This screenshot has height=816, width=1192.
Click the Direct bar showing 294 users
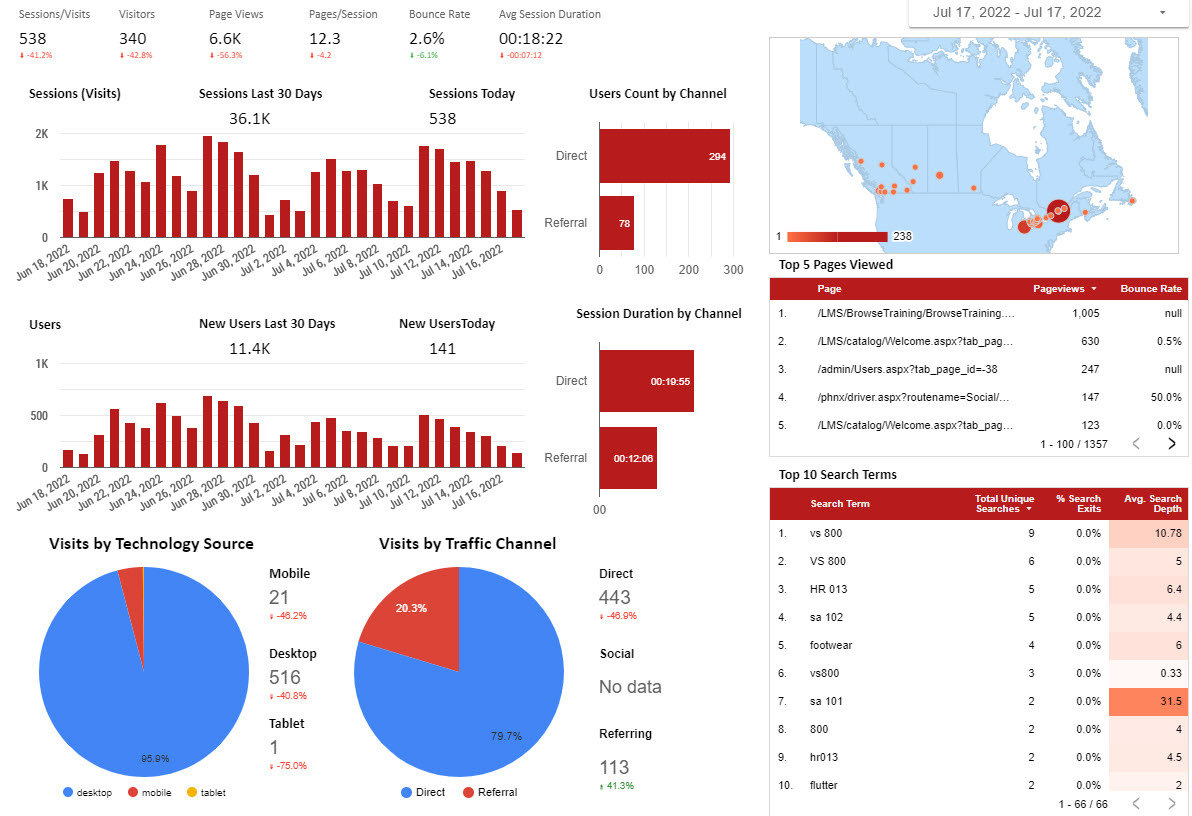(663, 156)
